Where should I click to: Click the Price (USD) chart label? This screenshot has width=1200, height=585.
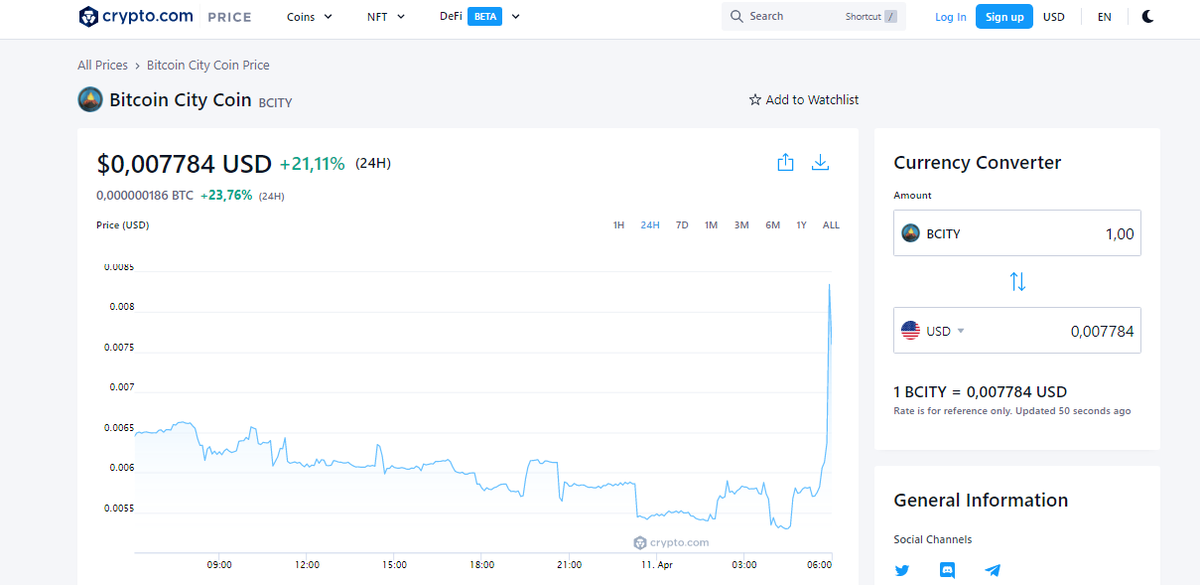point(122,225)
